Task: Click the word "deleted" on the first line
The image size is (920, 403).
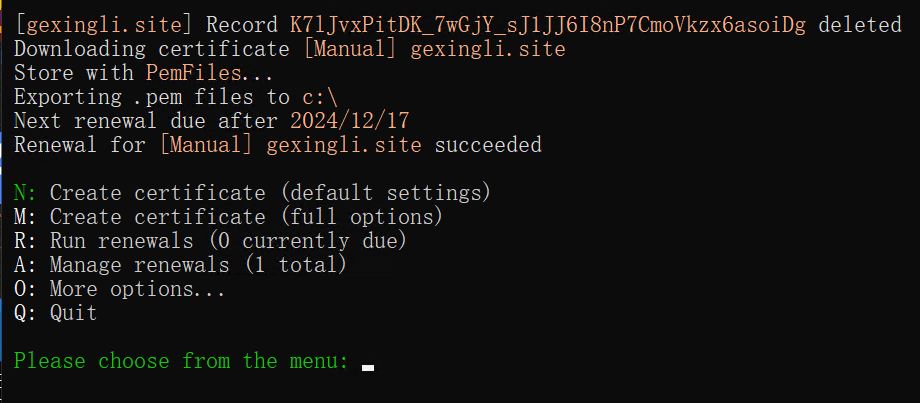Action: click(x=860, y=25)
